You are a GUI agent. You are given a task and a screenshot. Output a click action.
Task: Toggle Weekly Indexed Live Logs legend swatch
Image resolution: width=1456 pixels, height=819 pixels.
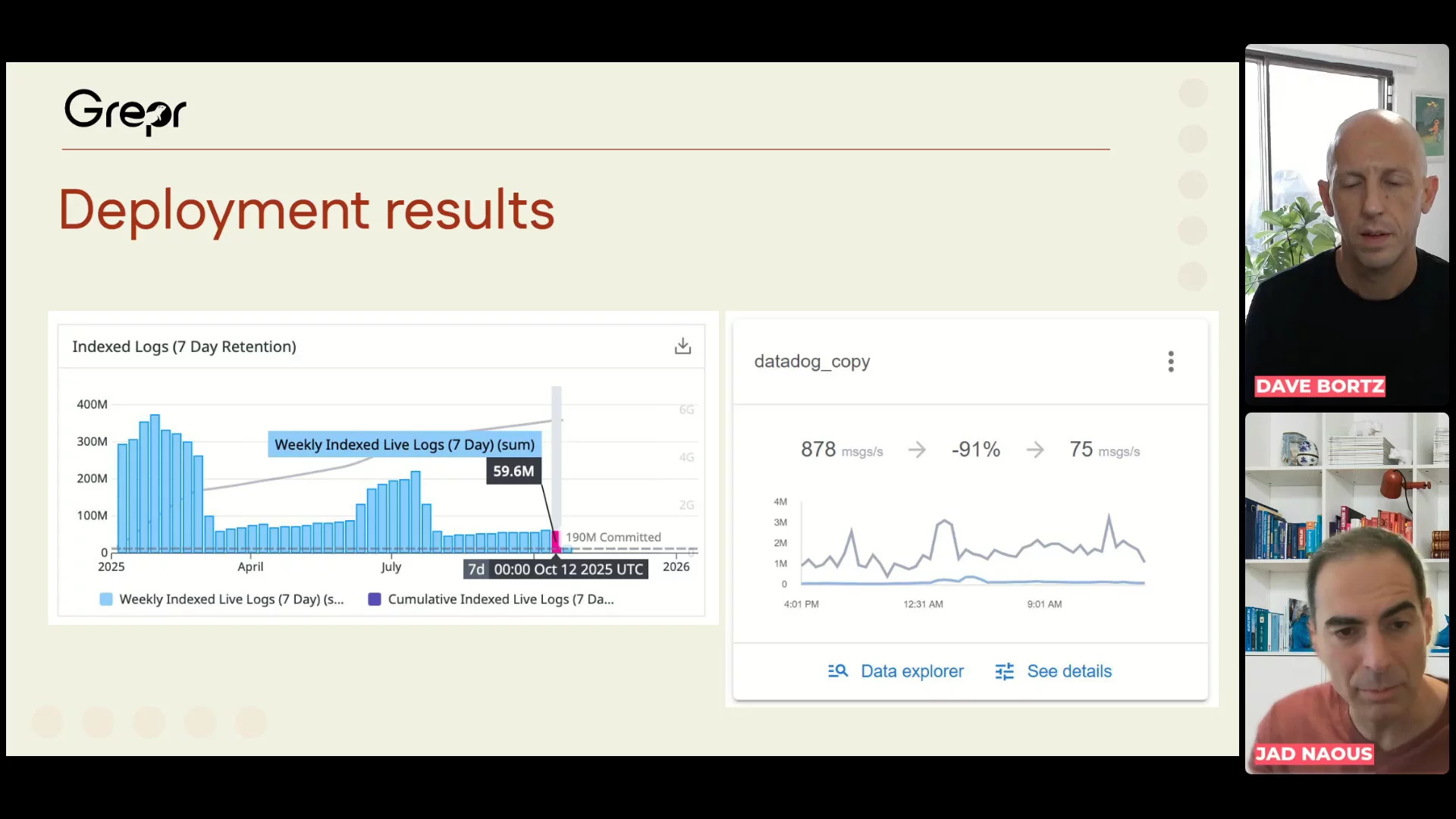(106, 599)
